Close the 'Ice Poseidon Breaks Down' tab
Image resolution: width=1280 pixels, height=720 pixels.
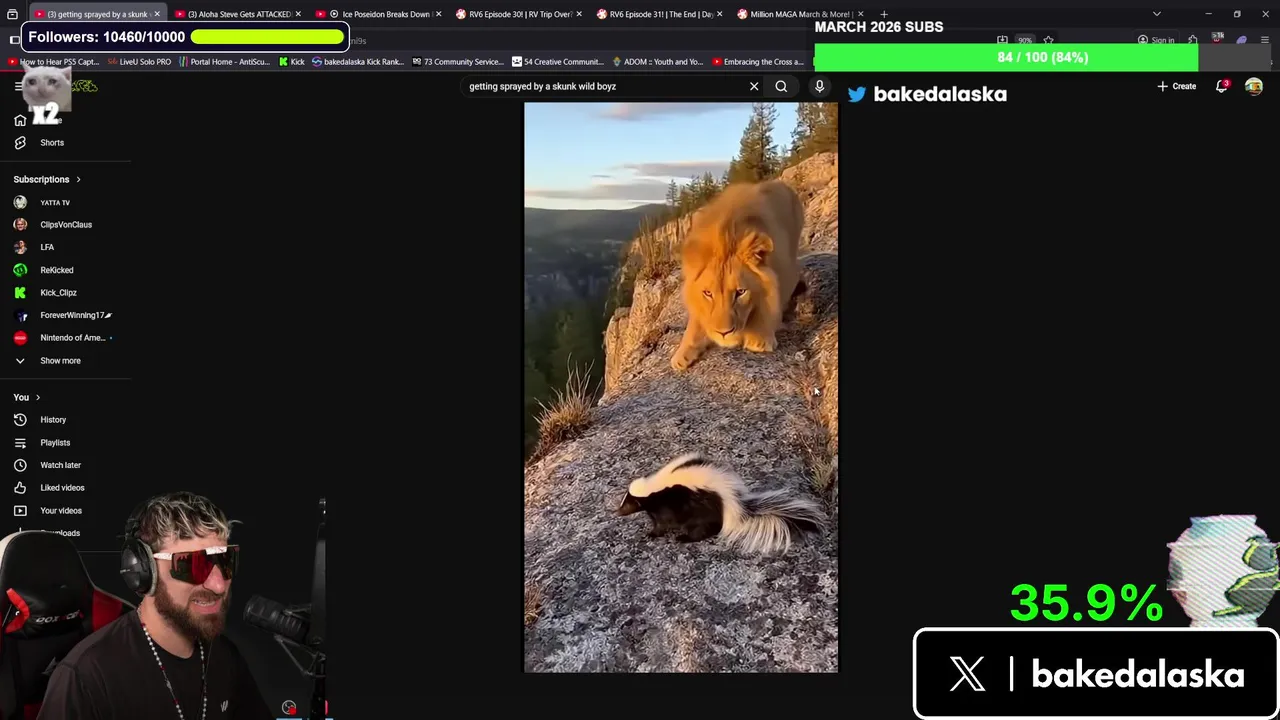[439, 14]
